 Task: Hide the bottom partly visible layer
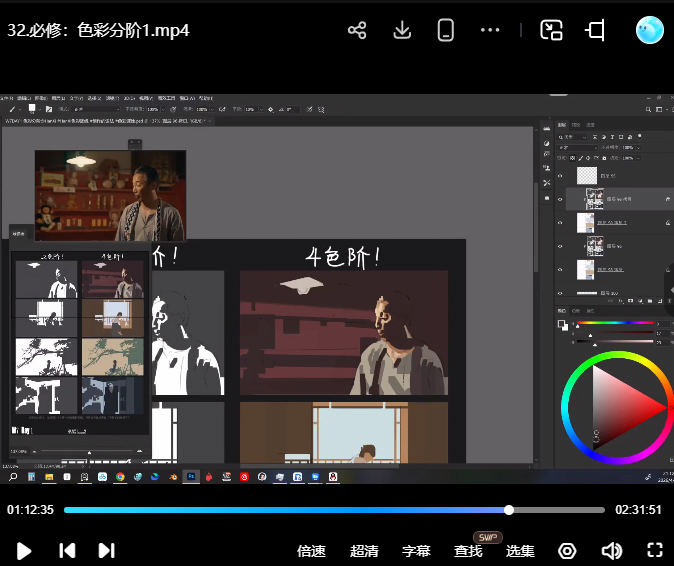click(560, 293)
